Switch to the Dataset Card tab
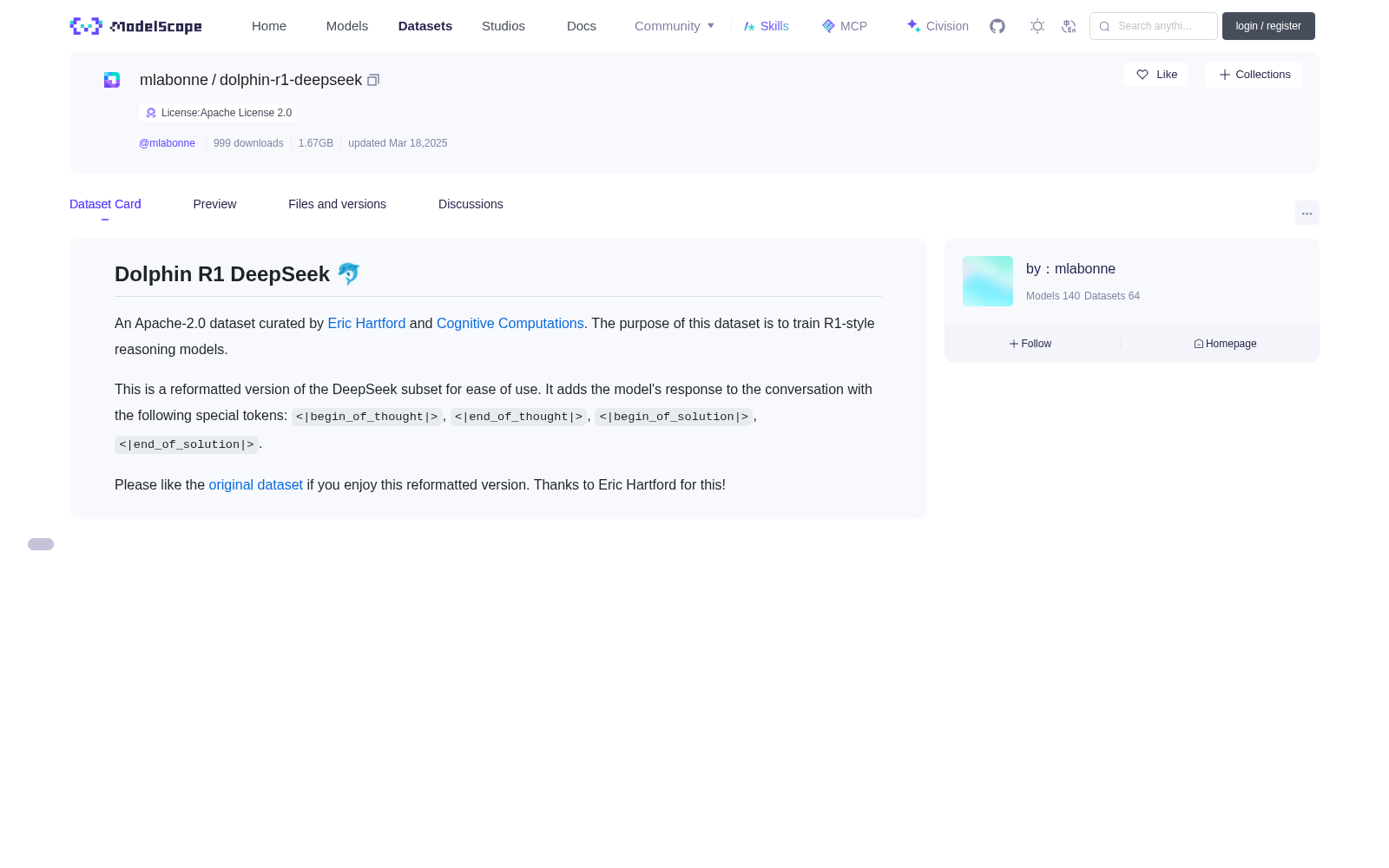This screenshot has width=1389, height=868. tap(105, 204)
